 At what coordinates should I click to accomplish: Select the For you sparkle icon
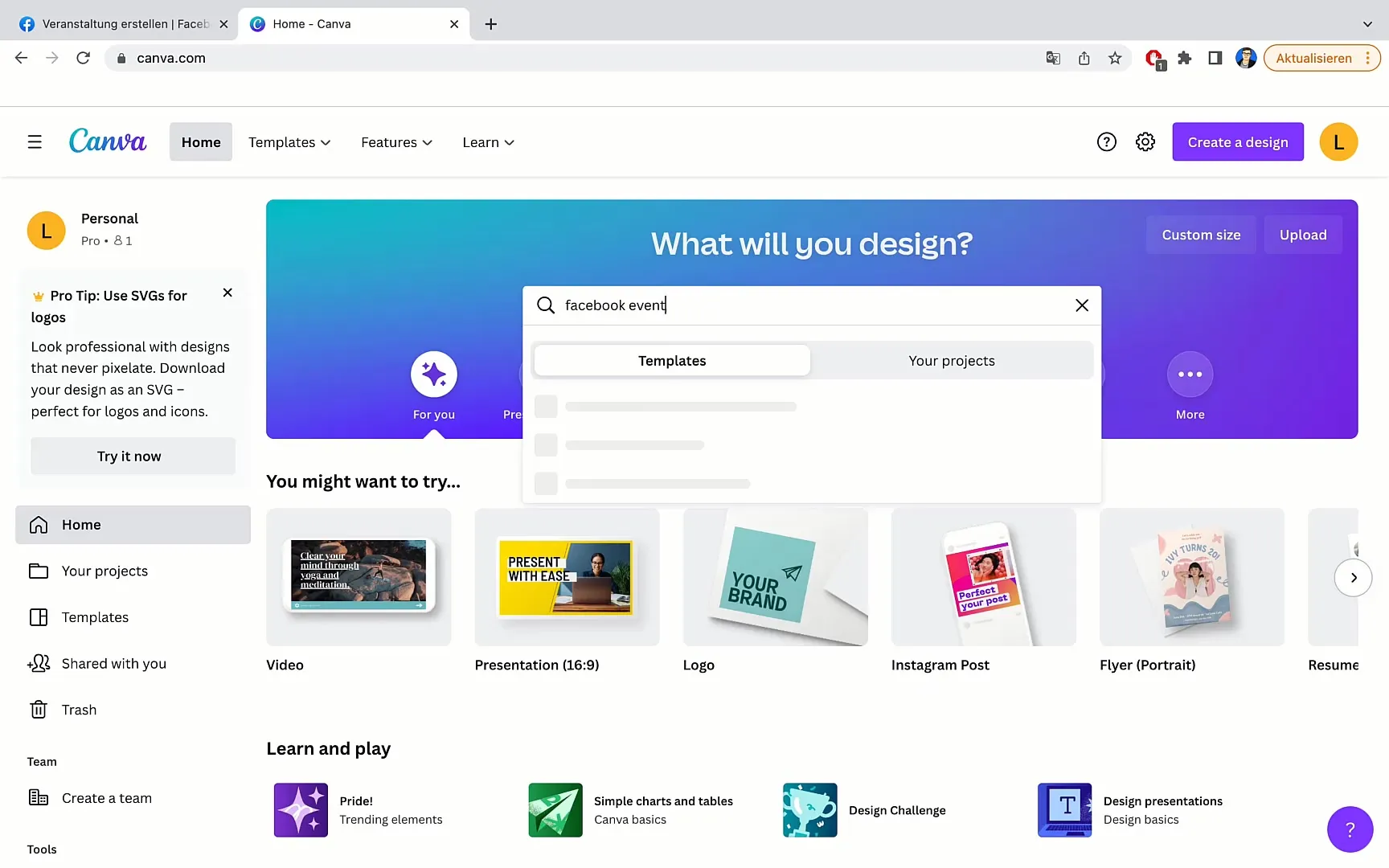[434, 375]
